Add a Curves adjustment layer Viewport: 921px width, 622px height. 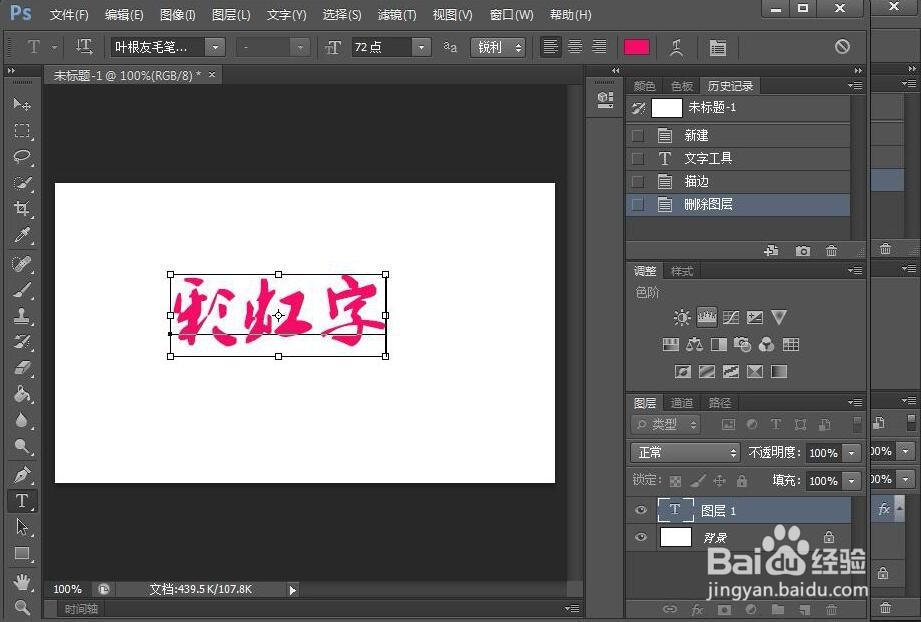click(731, 318)
